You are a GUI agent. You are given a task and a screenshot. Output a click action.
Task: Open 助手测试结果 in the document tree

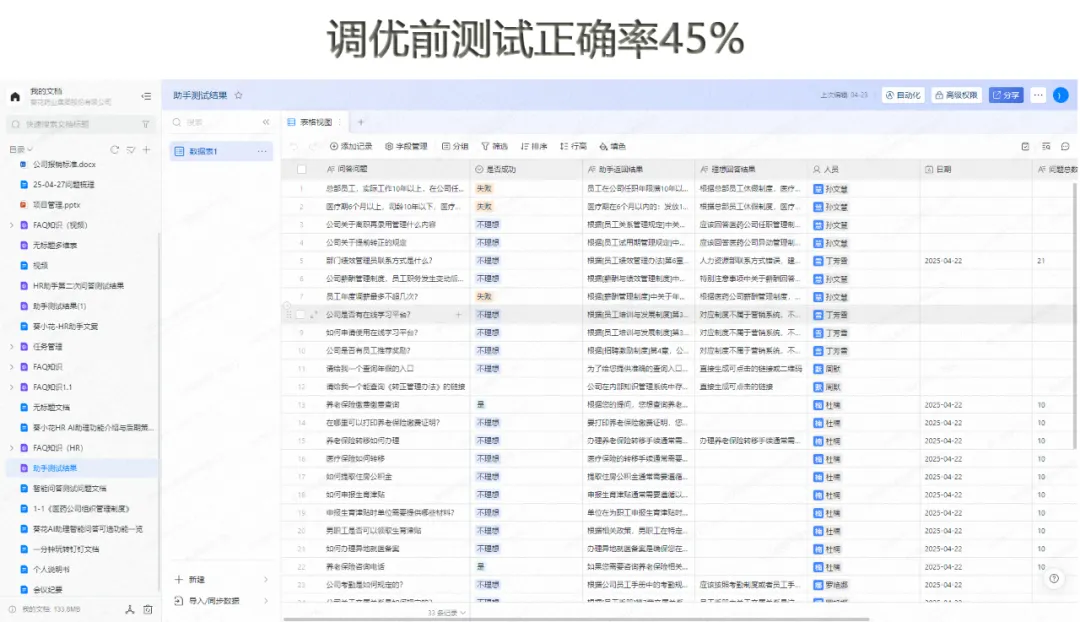(83, 468)
